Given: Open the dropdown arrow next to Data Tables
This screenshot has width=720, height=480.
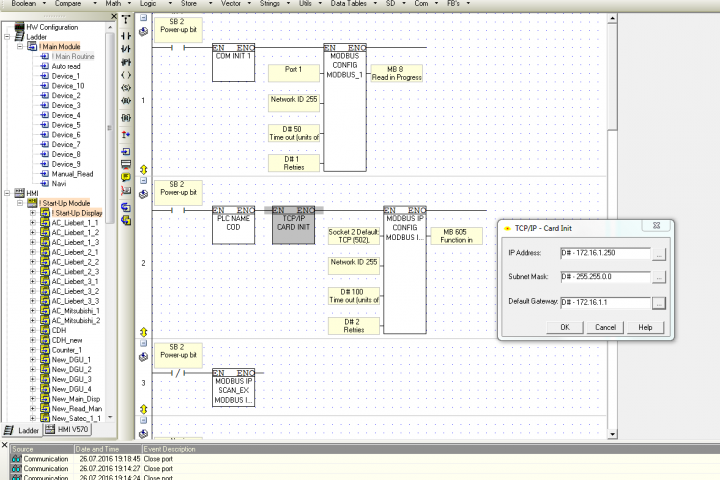Looking at the screenshot, I should click(x=375, y=3).
